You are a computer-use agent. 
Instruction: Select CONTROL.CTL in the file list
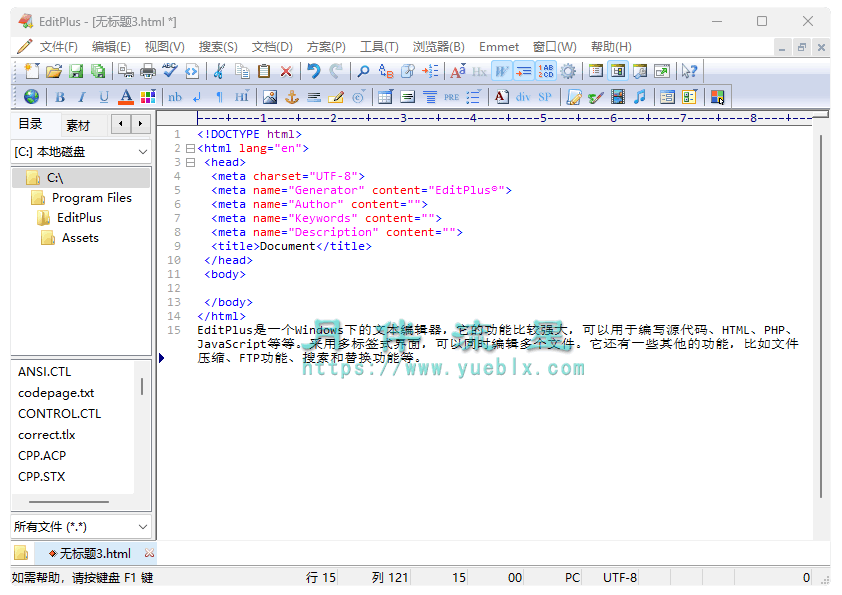[x=60, y=414]
